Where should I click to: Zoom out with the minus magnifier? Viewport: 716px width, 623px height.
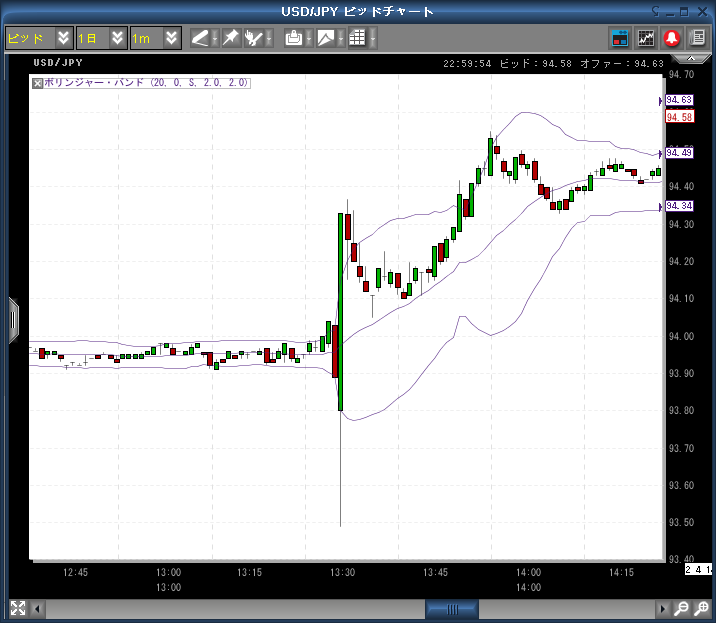click(x=681, y=608)
